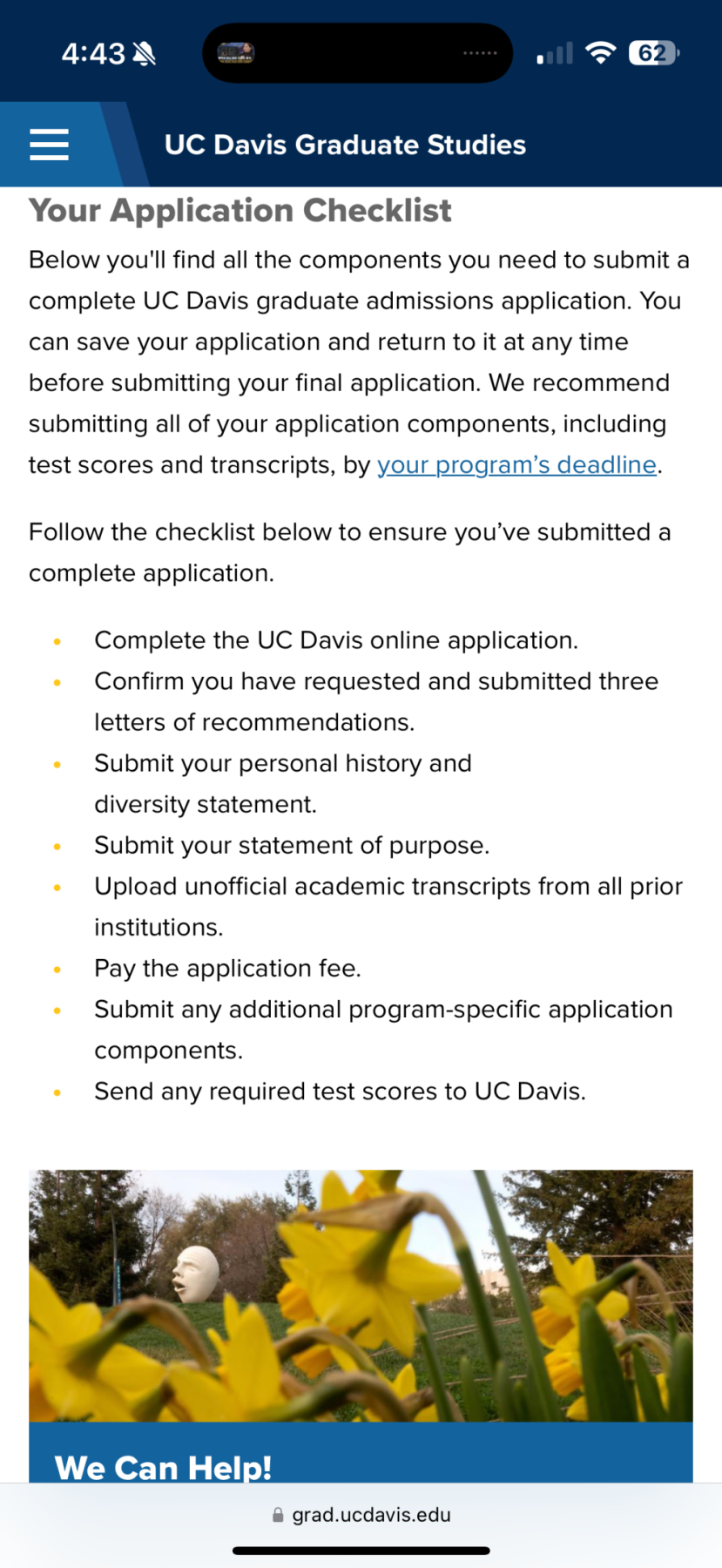Tap the Wi-Fi status icon
The height and width of the screenshot is (1568, 722).
600,53
